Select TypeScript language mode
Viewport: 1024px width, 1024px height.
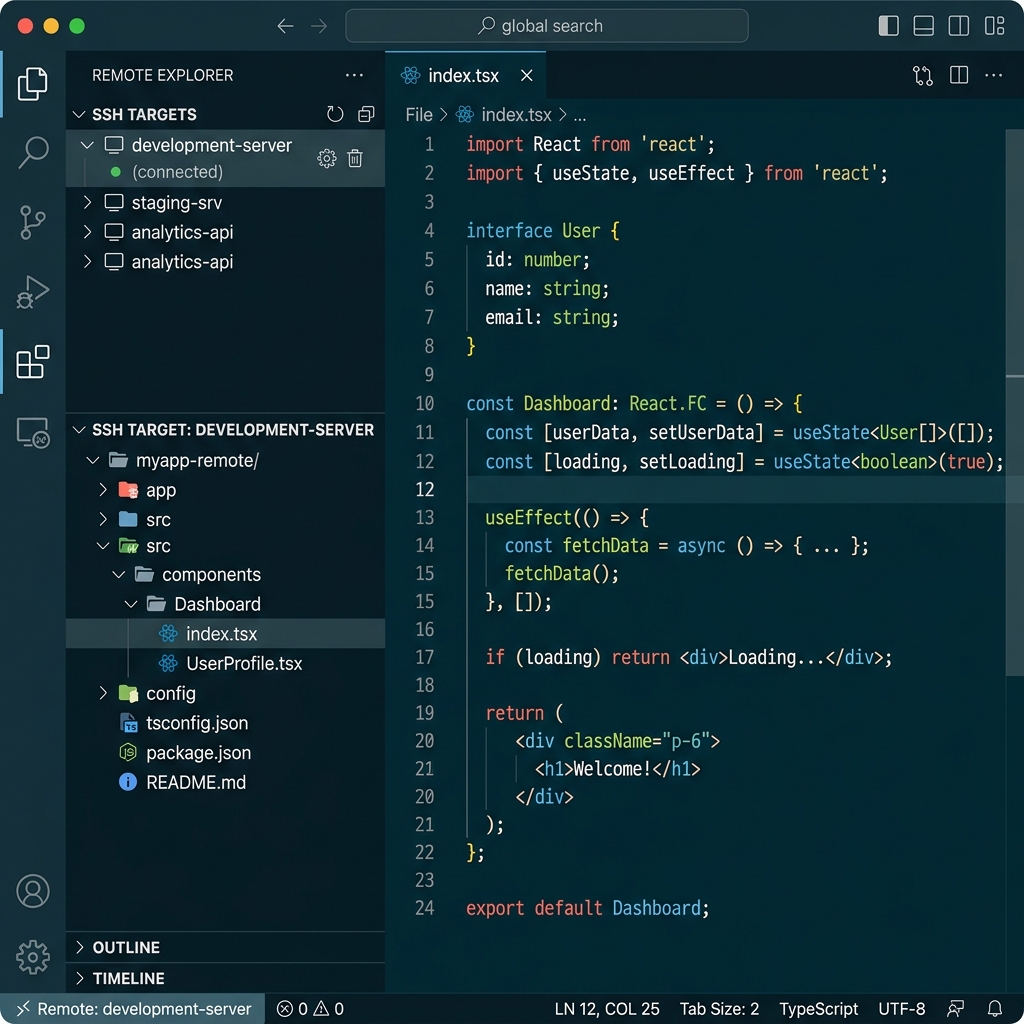pyautogui.click(x=818, y=1008)
